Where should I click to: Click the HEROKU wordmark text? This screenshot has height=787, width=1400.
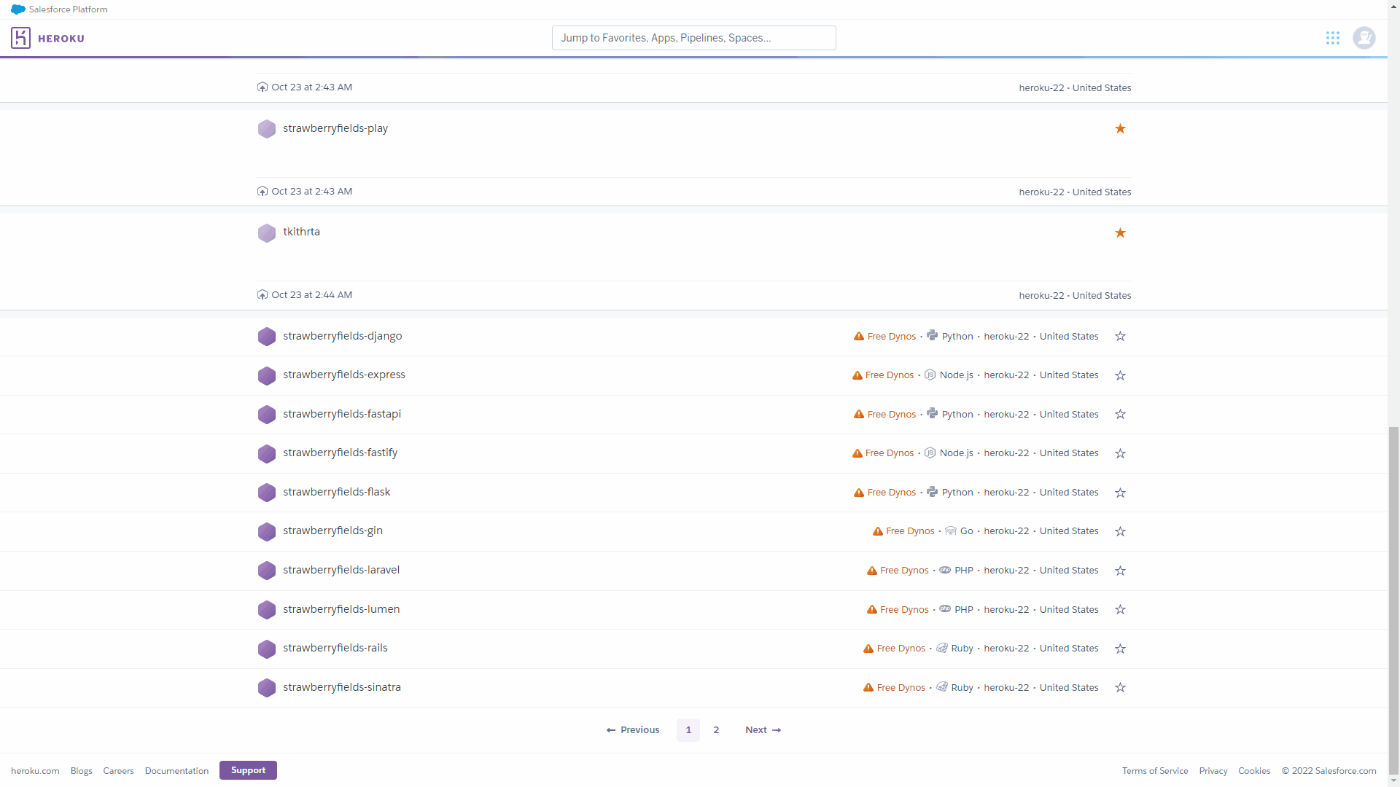[61, 38]
